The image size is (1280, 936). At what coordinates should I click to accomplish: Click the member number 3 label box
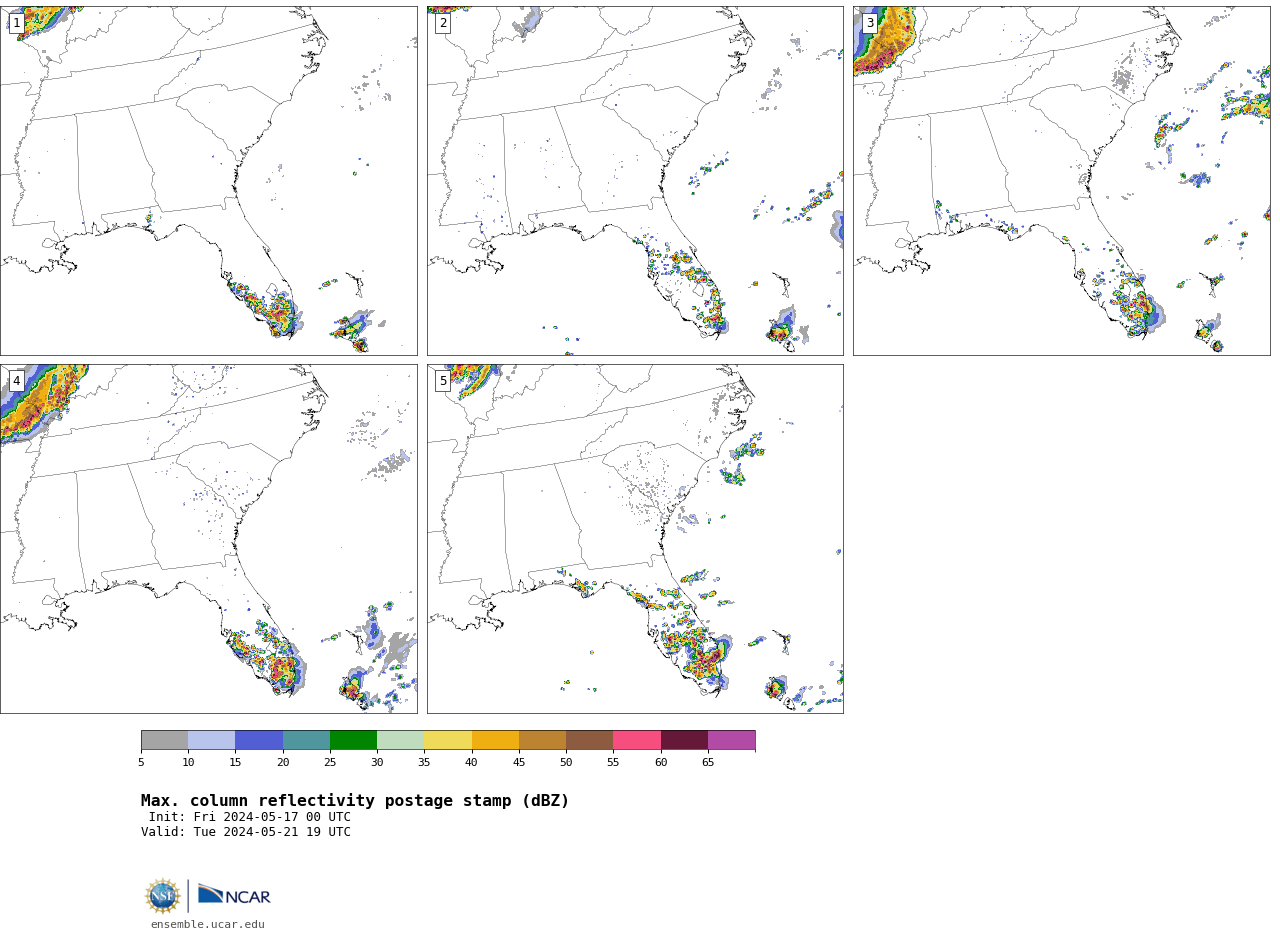869,23
